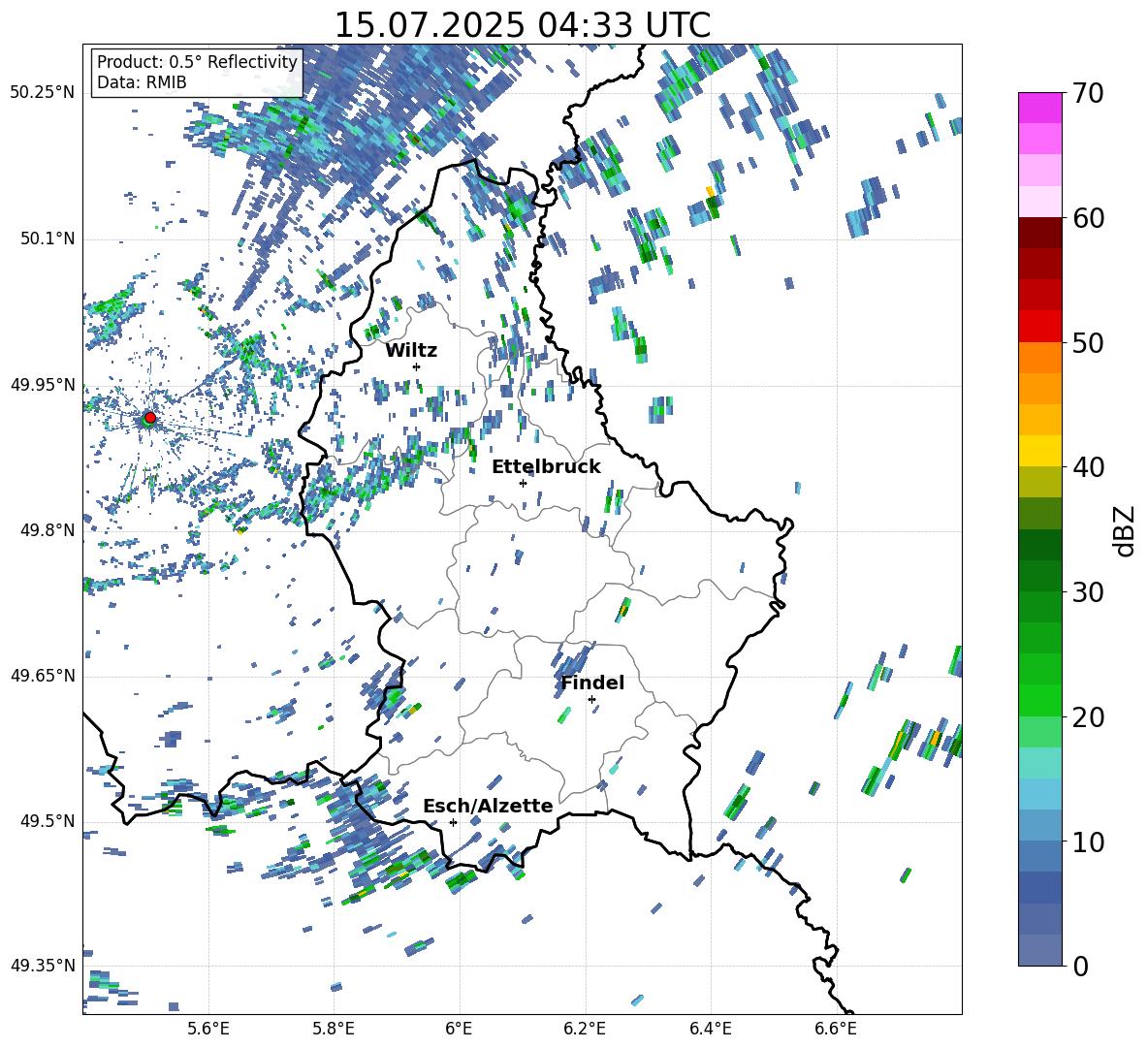Click the Ettelbruck cross marker
The image size is (1148, 1048).
click(523, 483)
